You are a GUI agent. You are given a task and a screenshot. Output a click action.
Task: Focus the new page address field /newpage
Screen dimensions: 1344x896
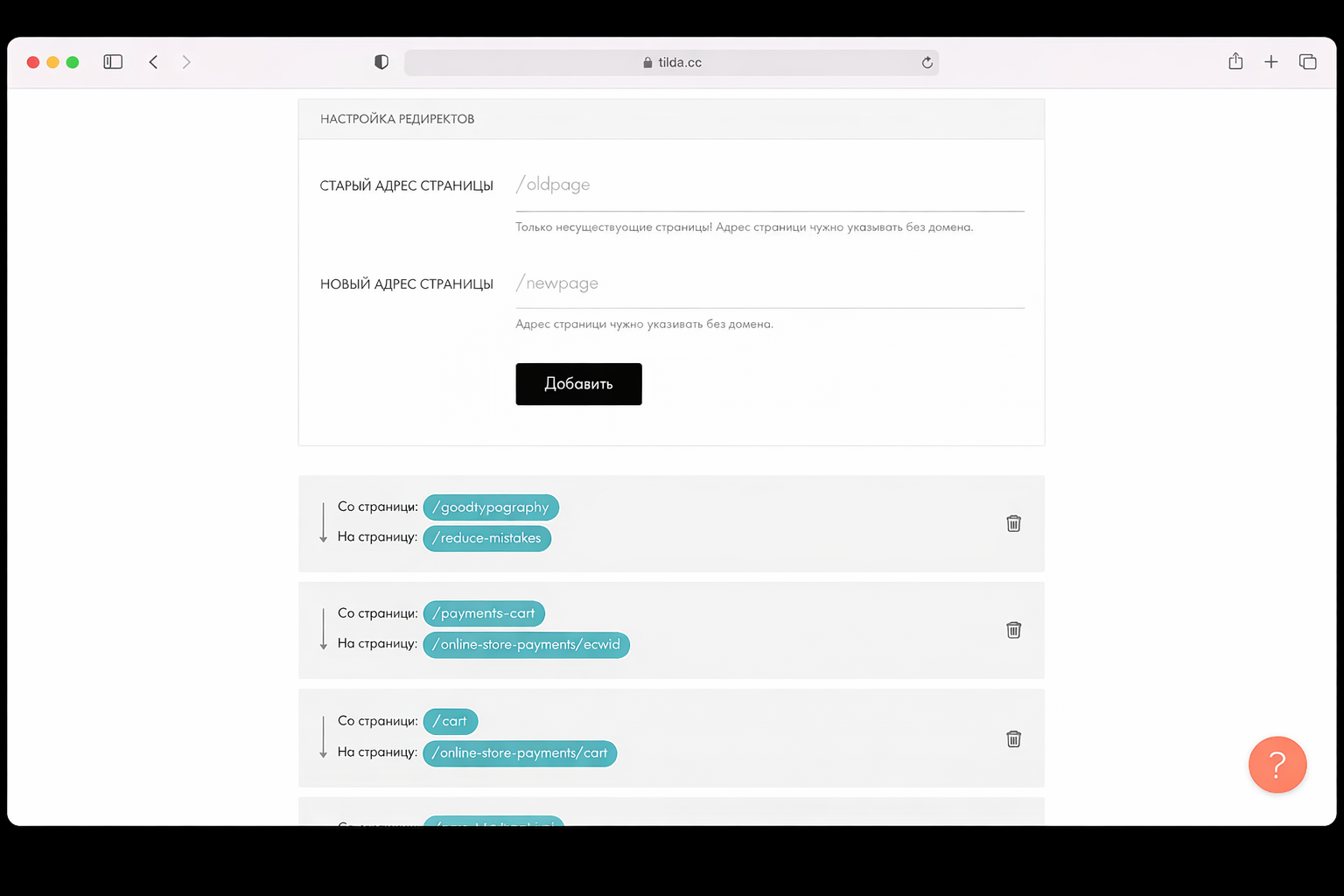770,283
